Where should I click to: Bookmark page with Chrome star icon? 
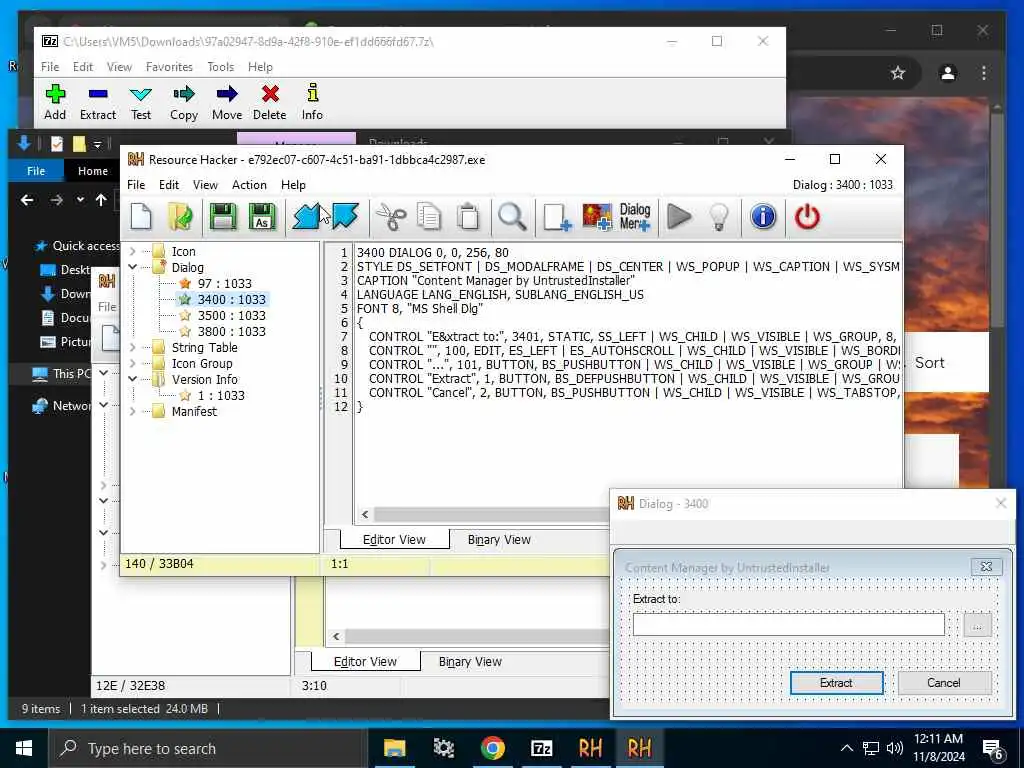(x=898, y=73)
